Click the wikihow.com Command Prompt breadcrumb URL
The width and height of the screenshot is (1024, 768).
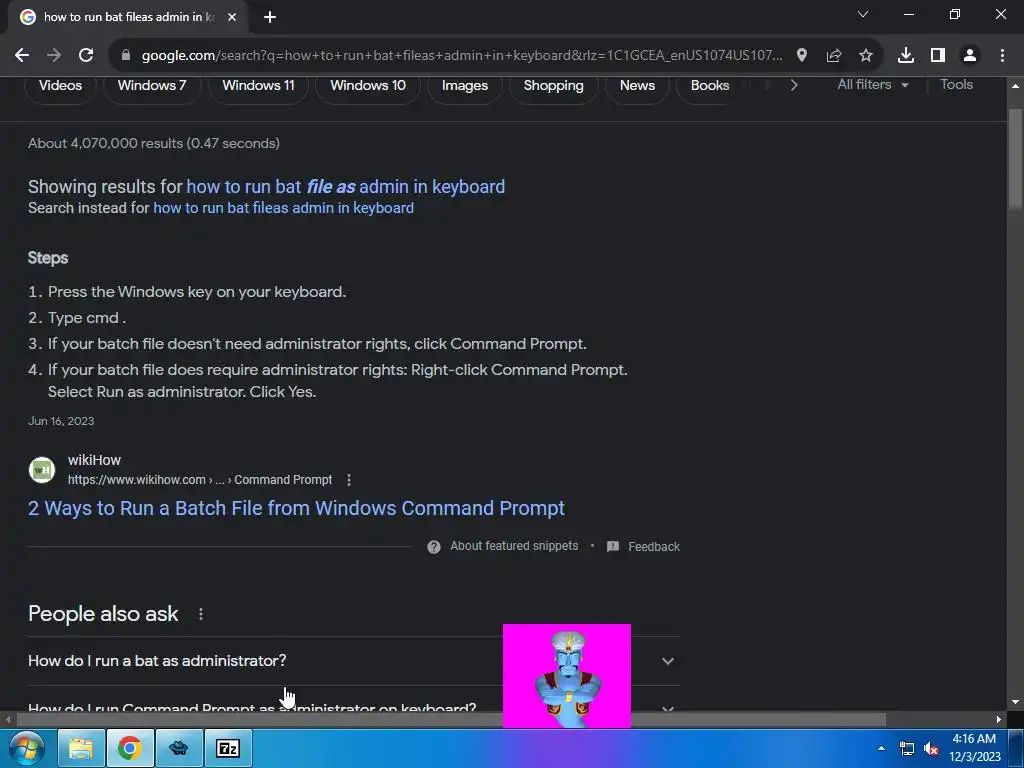pos(200,480)
